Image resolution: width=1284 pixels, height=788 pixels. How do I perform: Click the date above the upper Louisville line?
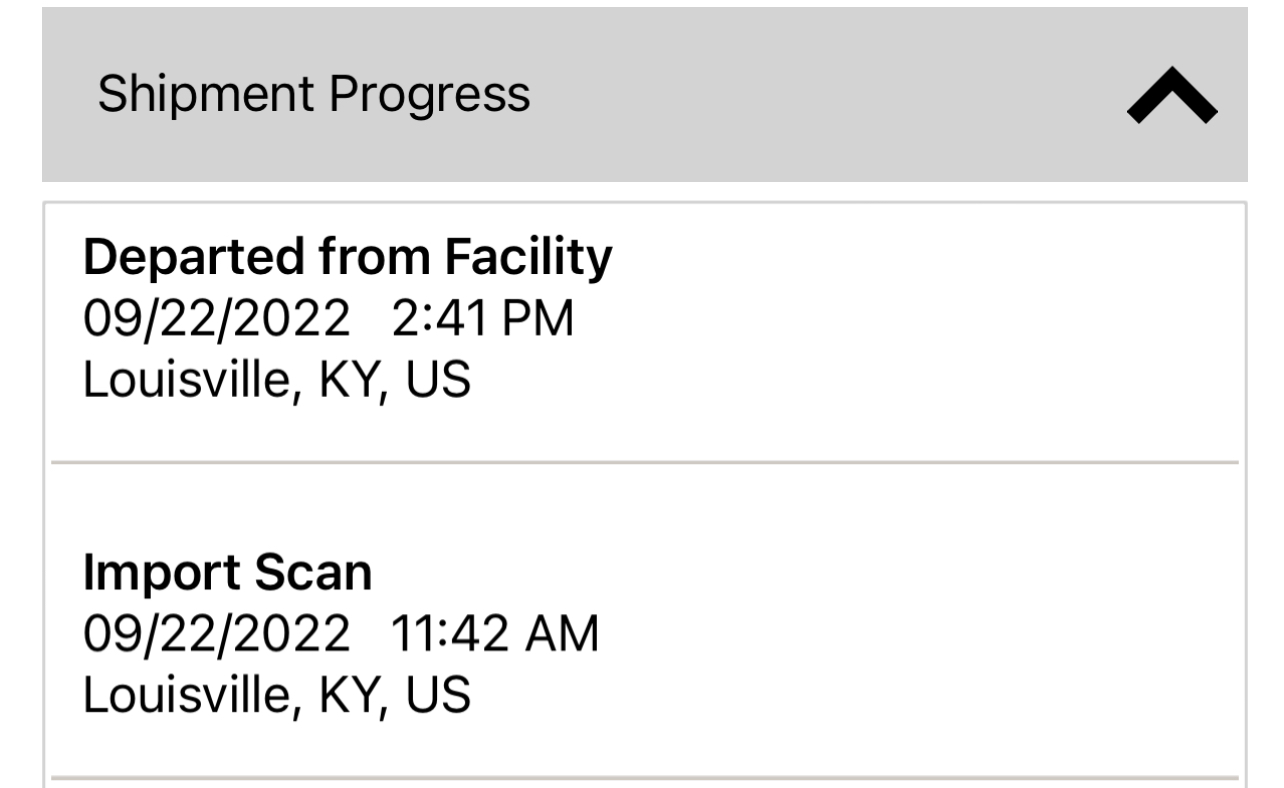[216, 319]
